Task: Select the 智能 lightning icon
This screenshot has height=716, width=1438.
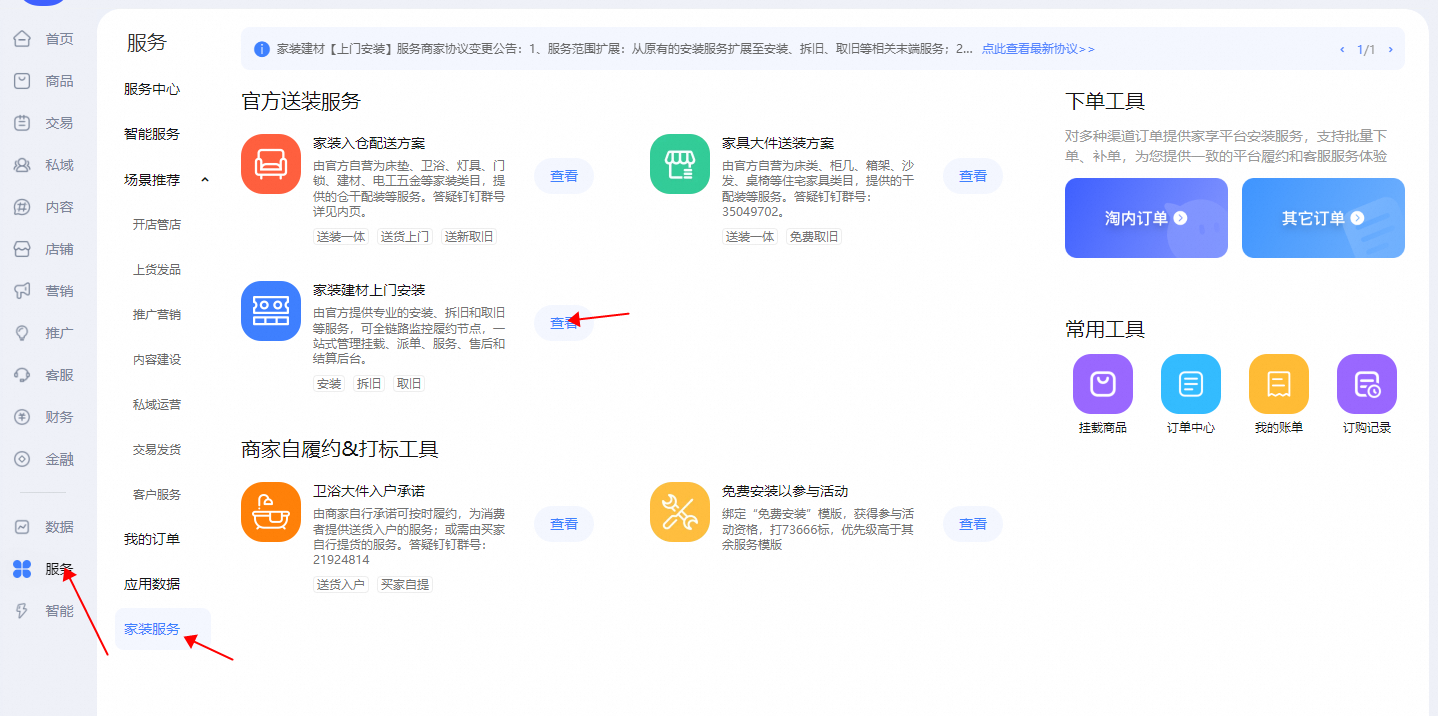Action: [22, 611]
